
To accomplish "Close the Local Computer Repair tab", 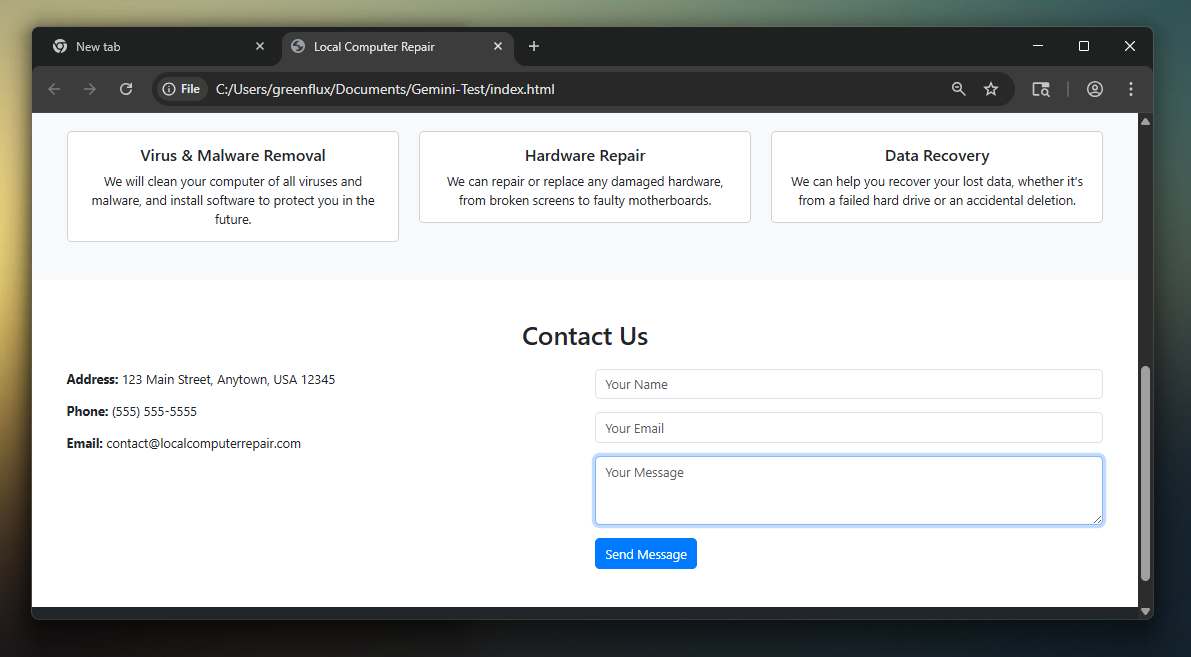I will [498, 47].
